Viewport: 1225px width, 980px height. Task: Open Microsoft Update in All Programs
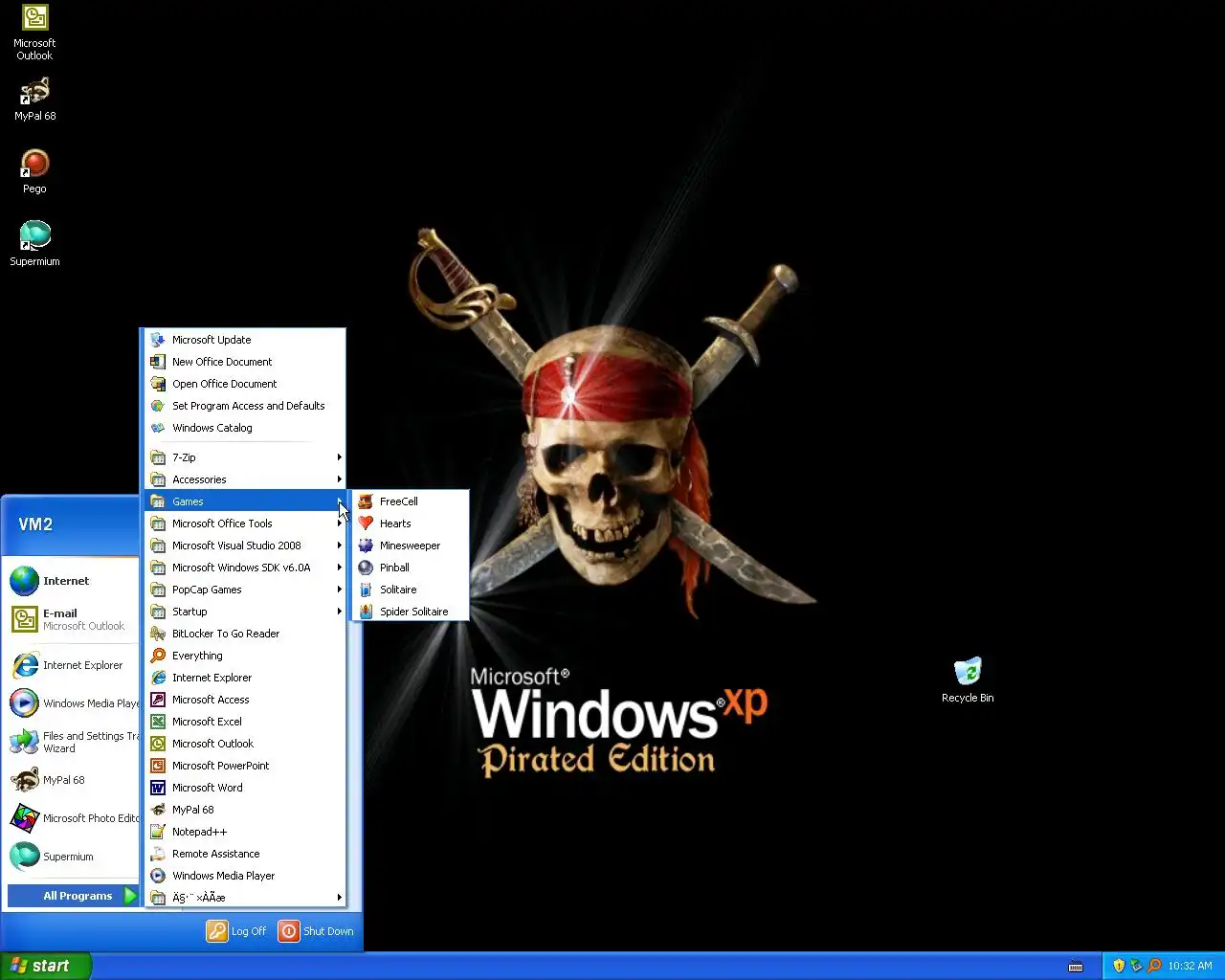tap(245, 340)
